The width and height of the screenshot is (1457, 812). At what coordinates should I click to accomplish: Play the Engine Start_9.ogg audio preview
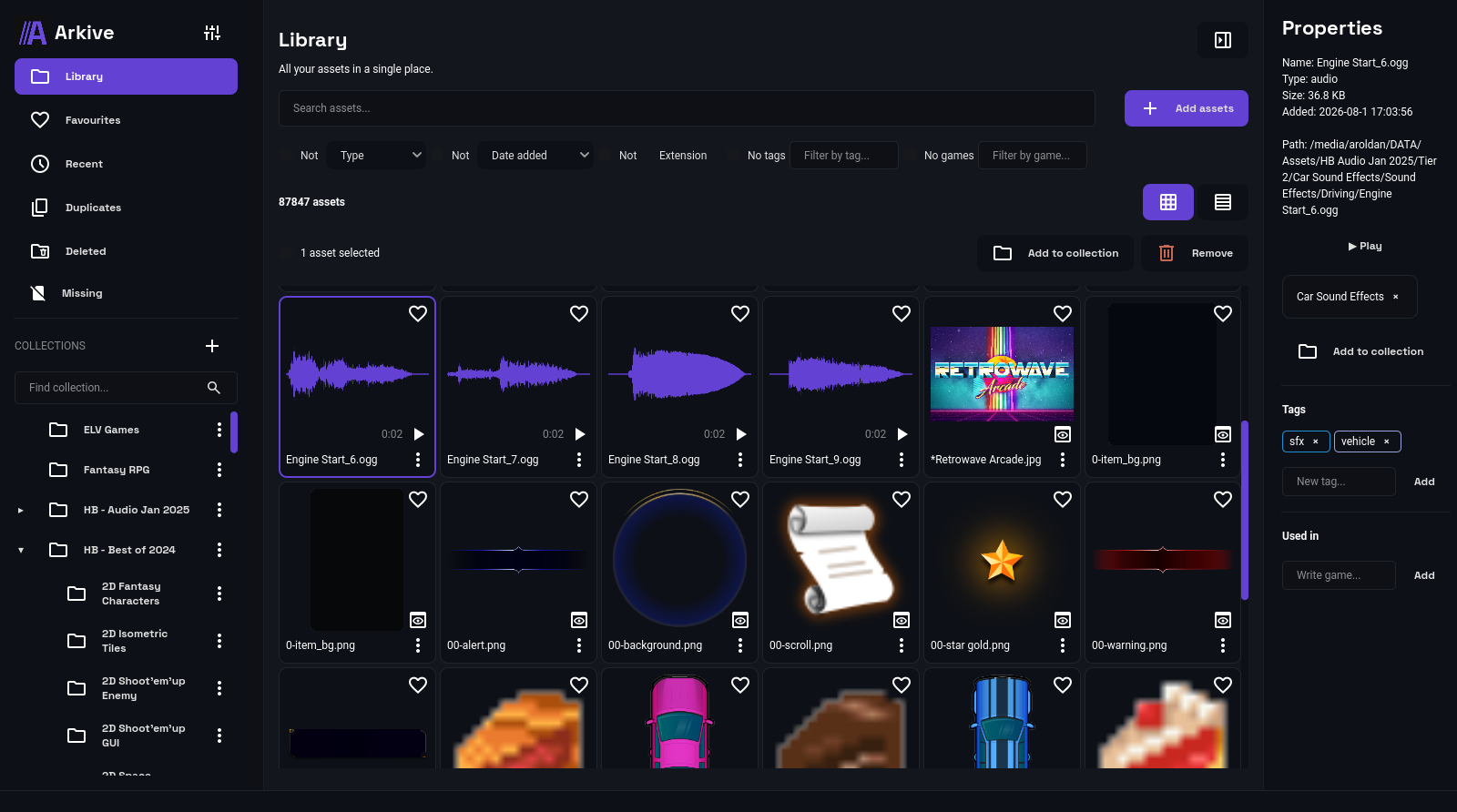coord(902,434)
